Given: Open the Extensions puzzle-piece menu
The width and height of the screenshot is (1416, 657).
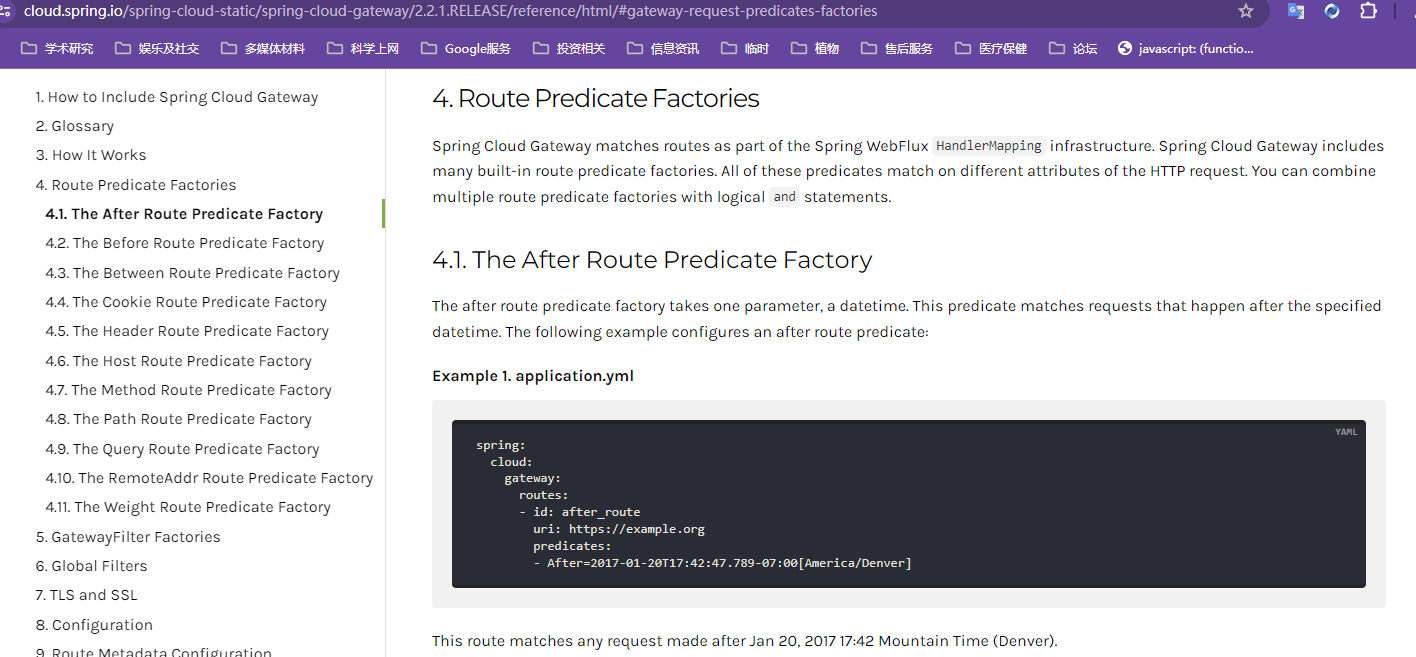Looking at the screenshot, I should tap(1369, 11).
